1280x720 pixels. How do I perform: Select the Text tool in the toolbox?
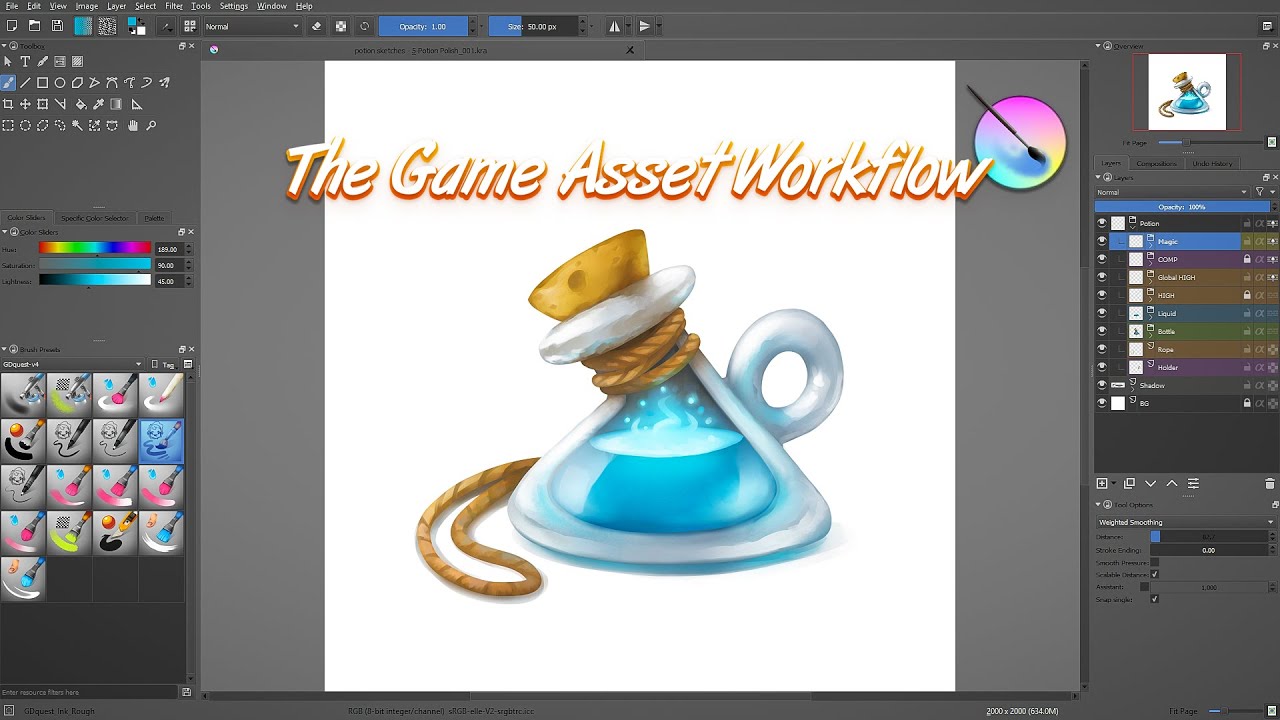[x=25, y=61]
